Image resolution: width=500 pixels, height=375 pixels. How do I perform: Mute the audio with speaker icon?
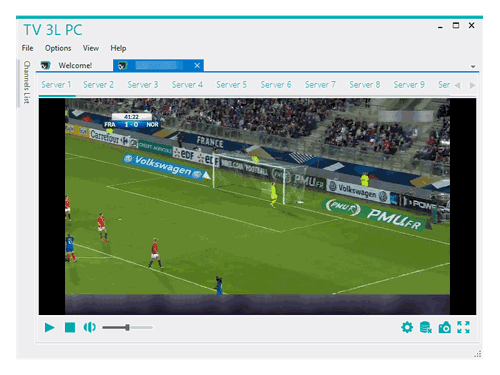click(89, 328)
